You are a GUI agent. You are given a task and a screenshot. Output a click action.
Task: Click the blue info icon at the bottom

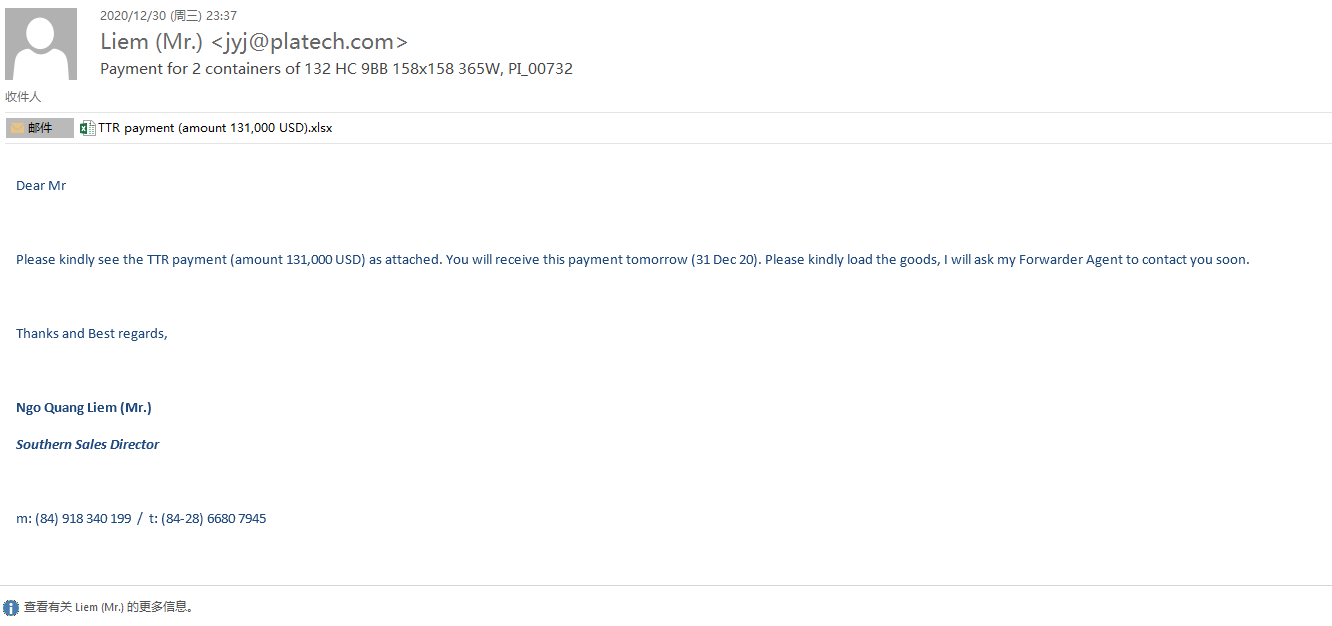[x=11, y=607]
